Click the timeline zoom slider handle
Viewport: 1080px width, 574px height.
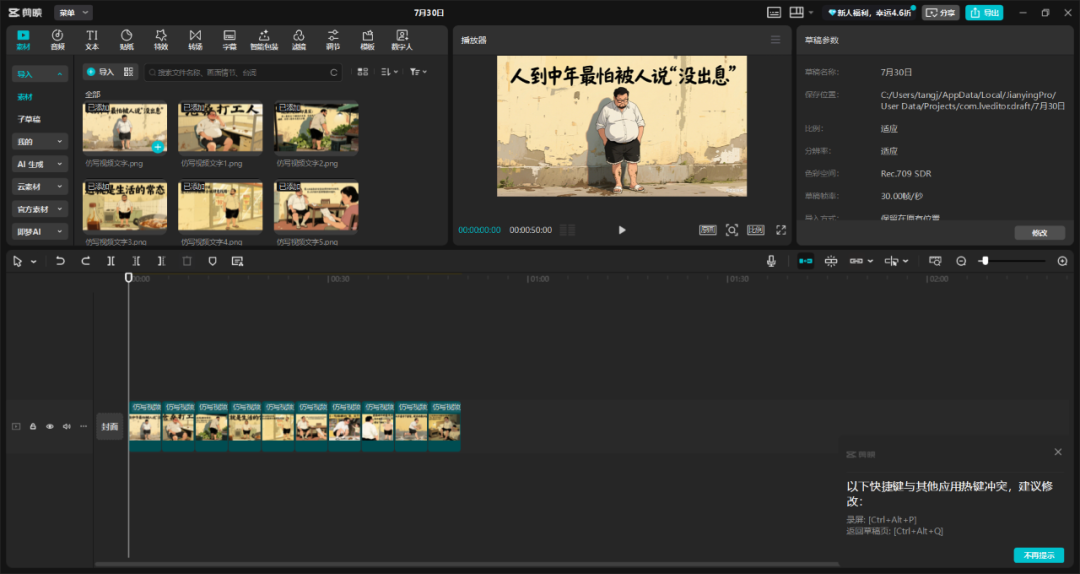985,261
